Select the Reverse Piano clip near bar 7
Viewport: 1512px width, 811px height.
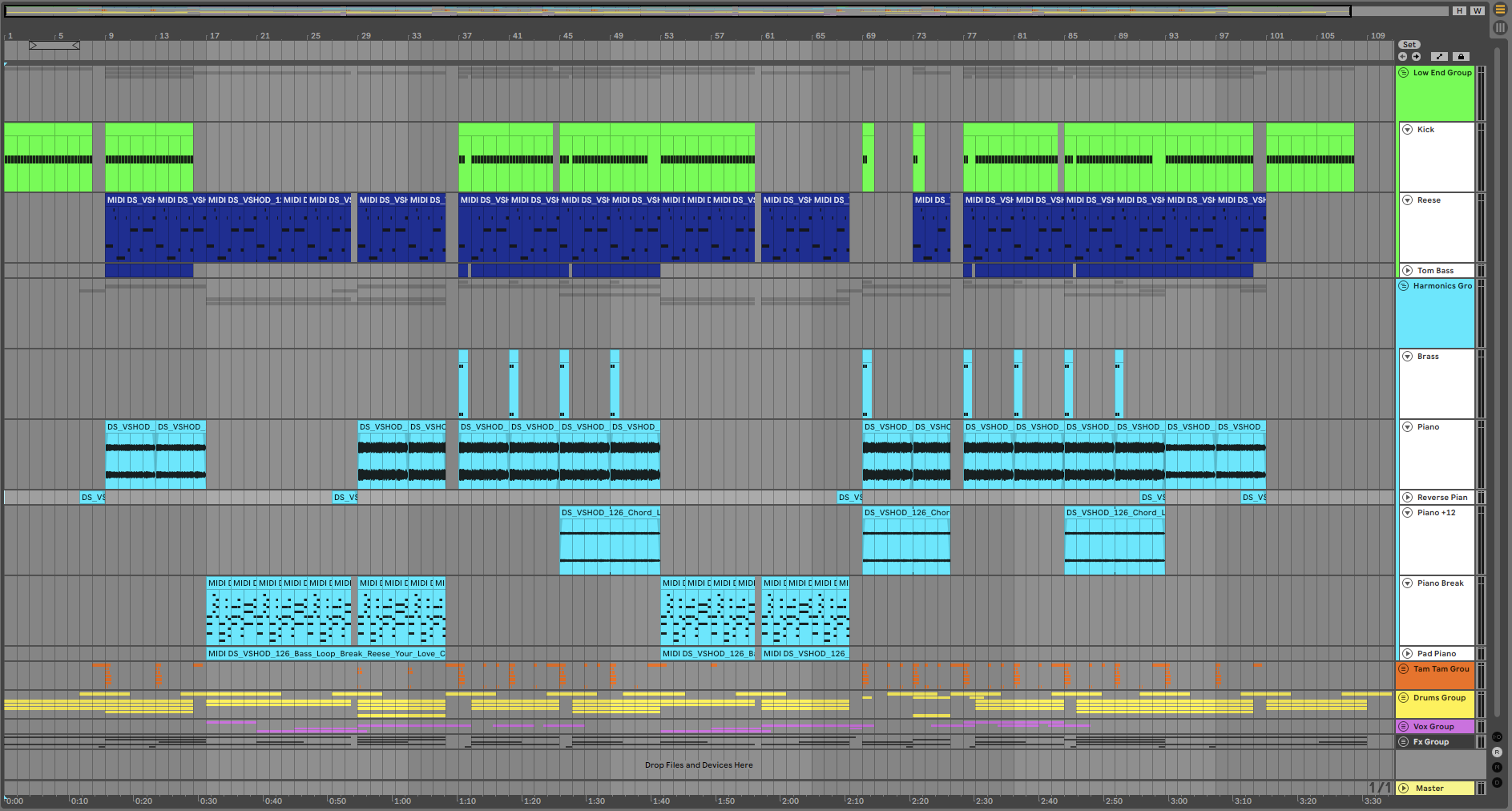tap(93, 498)
